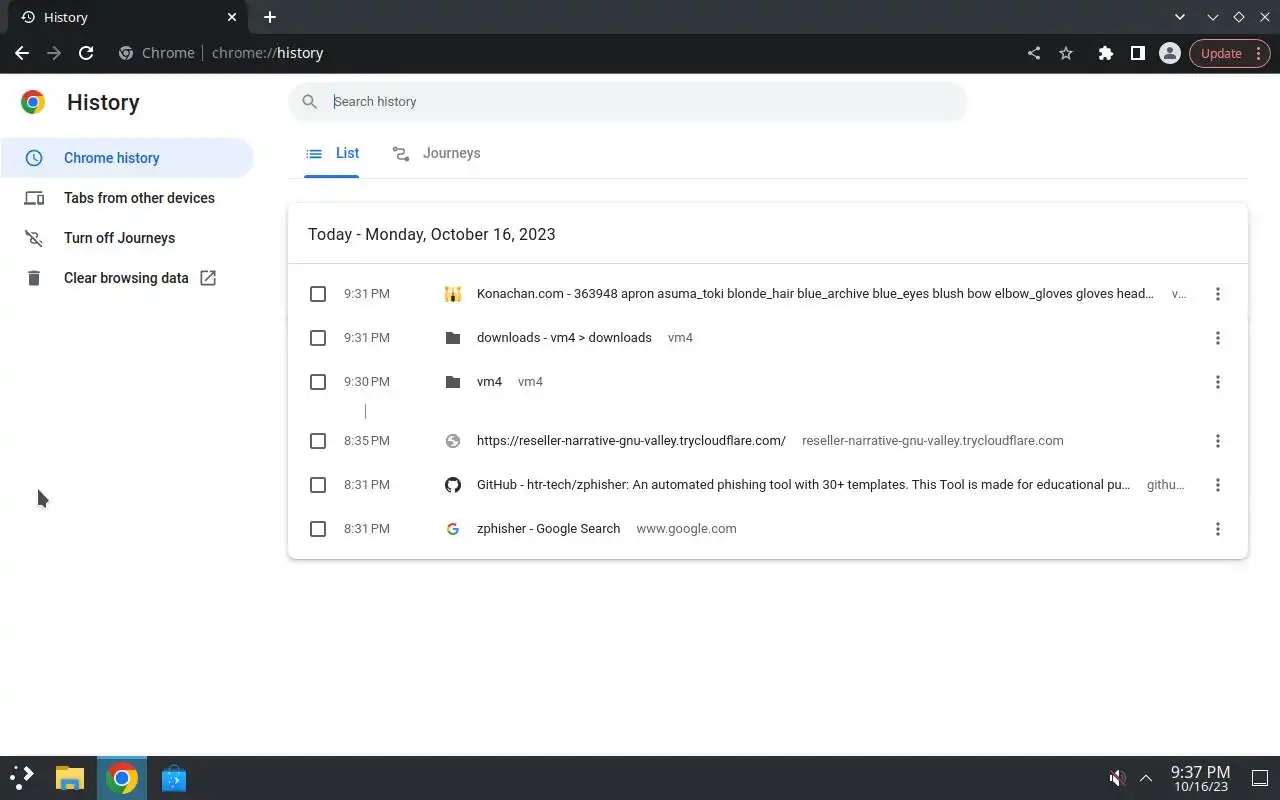Check the zphisher Google Search checkbox
Screen dimensions: 1280x800
point(318,529)
